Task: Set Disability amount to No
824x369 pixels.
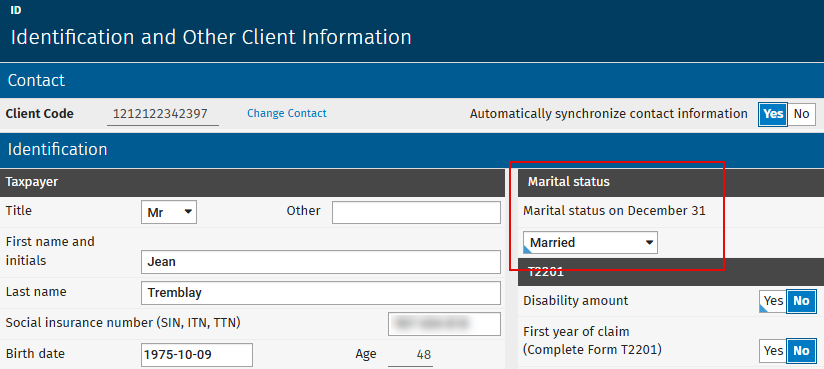Action: [801, 301]
